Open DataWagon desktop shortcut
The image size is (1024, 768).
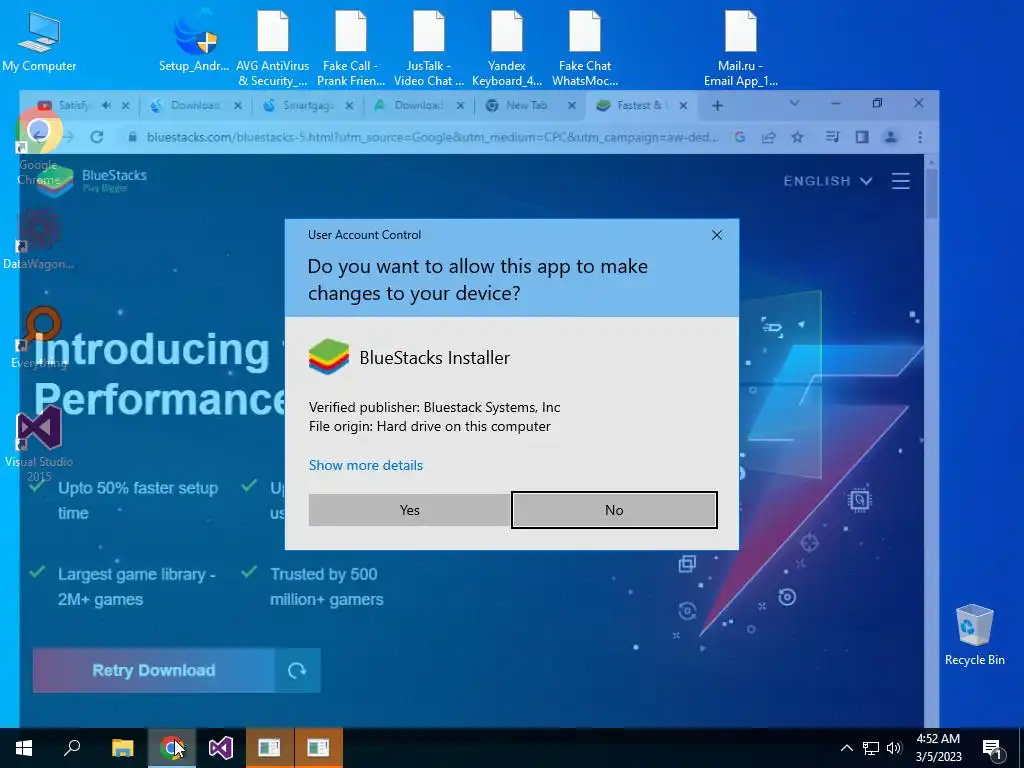pos(39,238)
